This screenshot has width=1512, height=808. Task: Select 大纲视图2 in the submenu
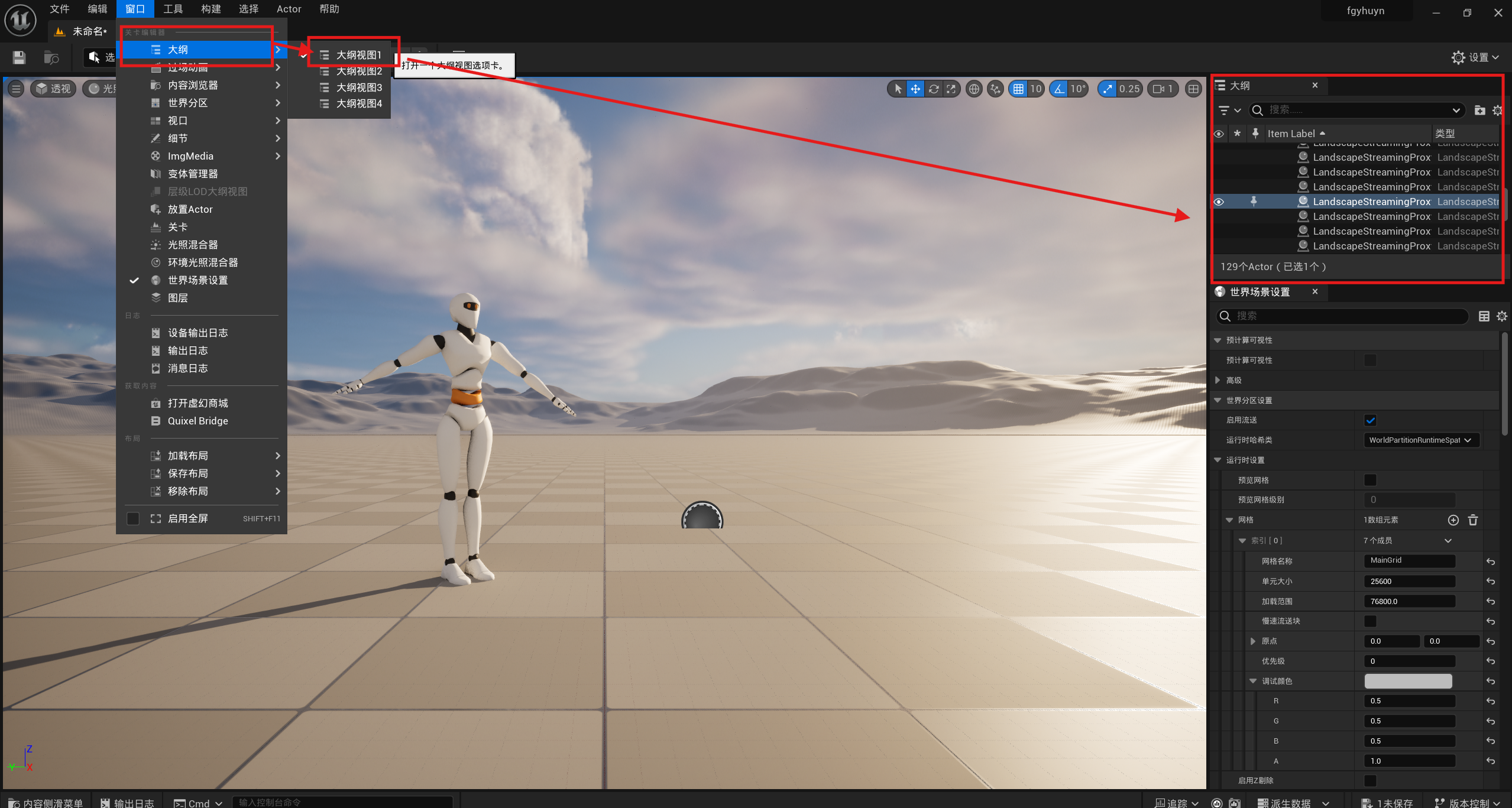[x=358, y=72]
